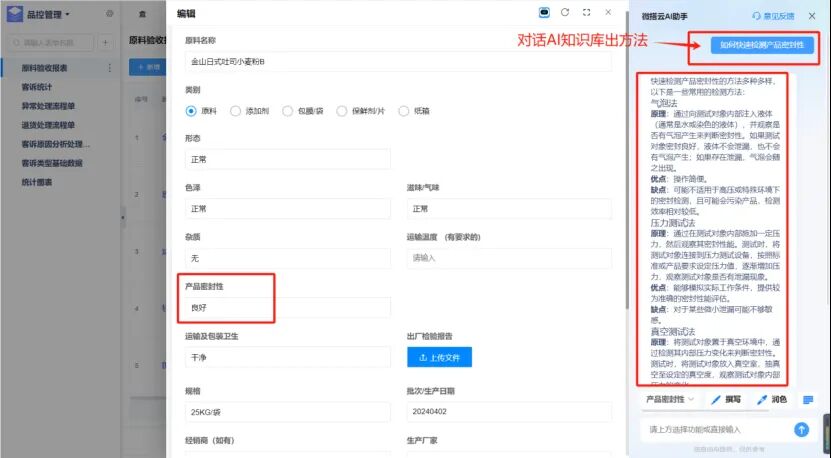
Task: Click the 上传文件 upload button
Action: click(439, 357)
